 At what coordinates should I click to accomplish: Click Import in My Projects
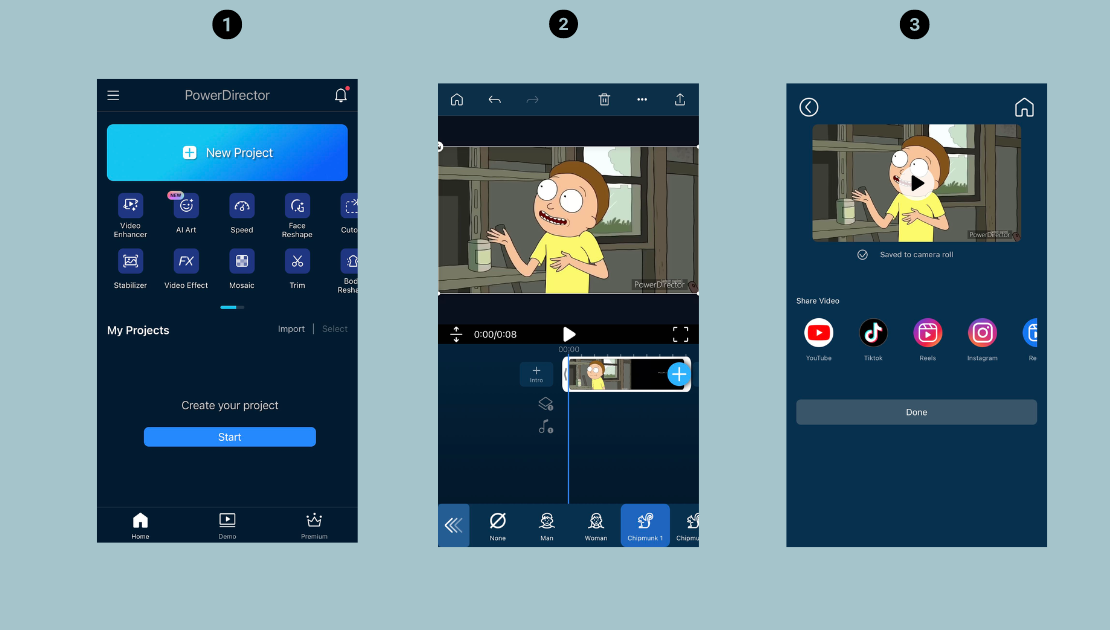(x=291, y=329)
